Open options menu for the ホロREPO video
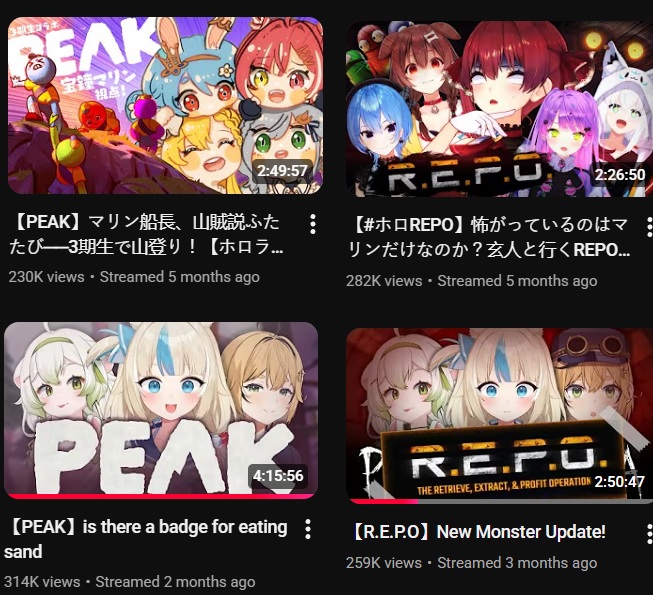This screenshot has width=653, height=595. [x=649, y=227]
